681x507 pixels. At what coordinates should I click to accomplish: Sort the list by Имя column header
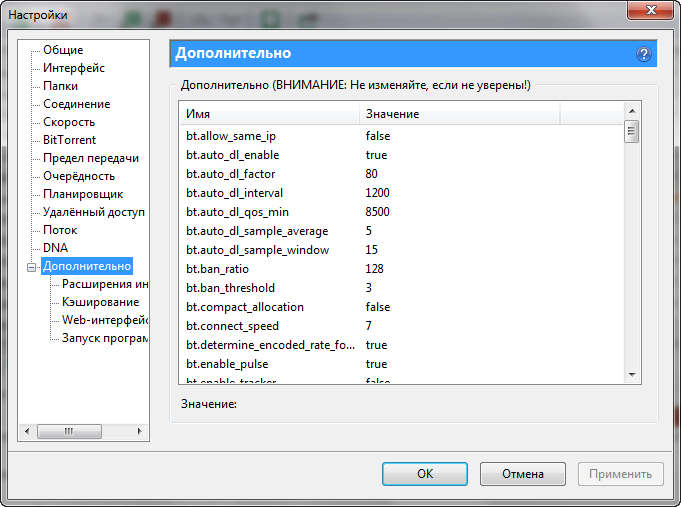(x=268, y=114)
